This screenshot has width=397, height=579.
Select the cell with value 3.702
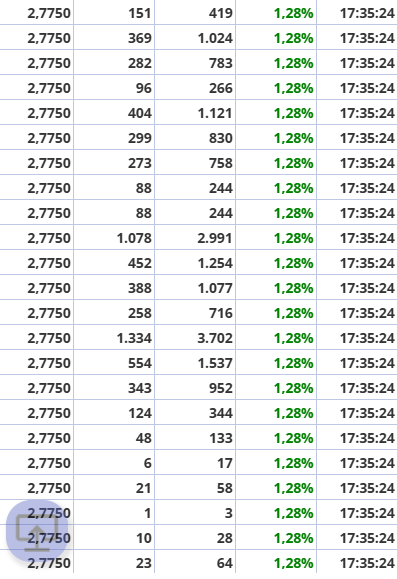[x=195, y=338]
